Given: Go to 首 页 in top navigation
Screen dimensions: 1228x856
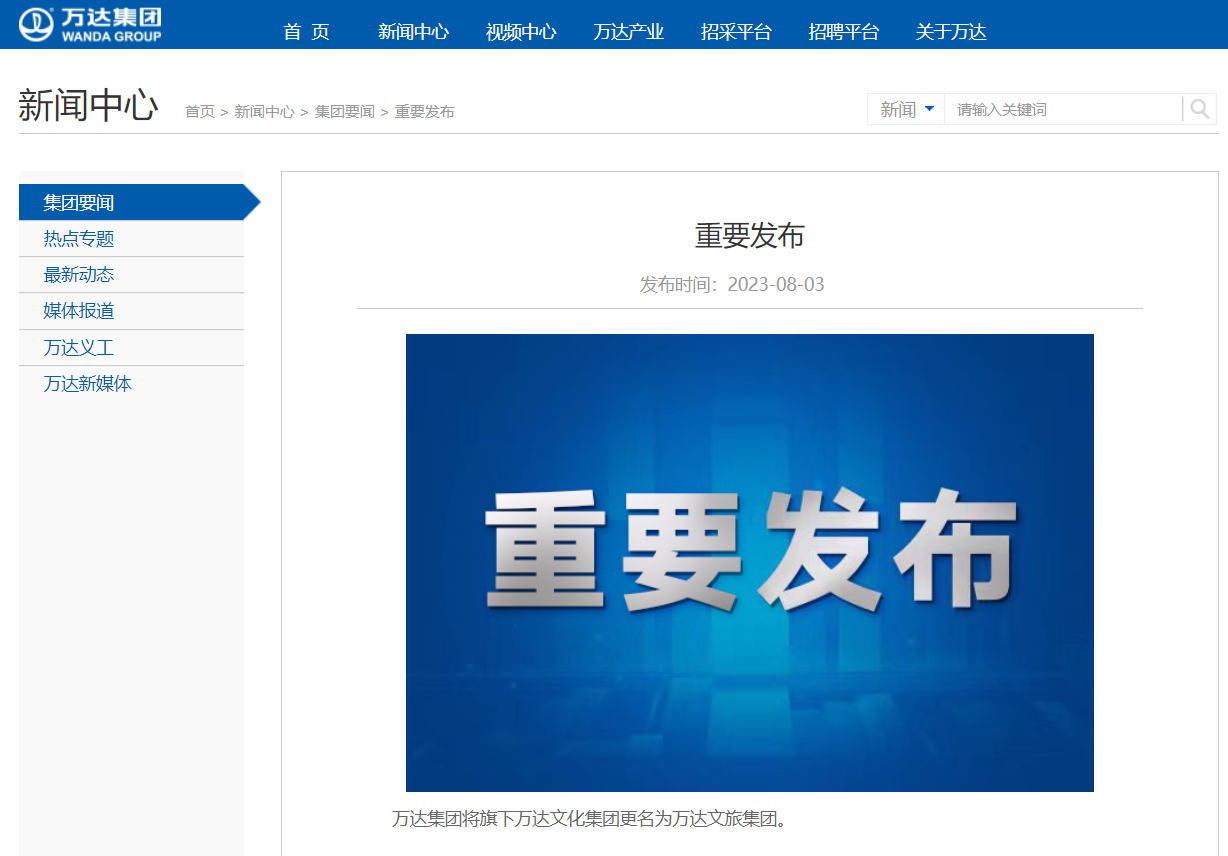Looking at the screenshot, I should click(x=306, y=32).
